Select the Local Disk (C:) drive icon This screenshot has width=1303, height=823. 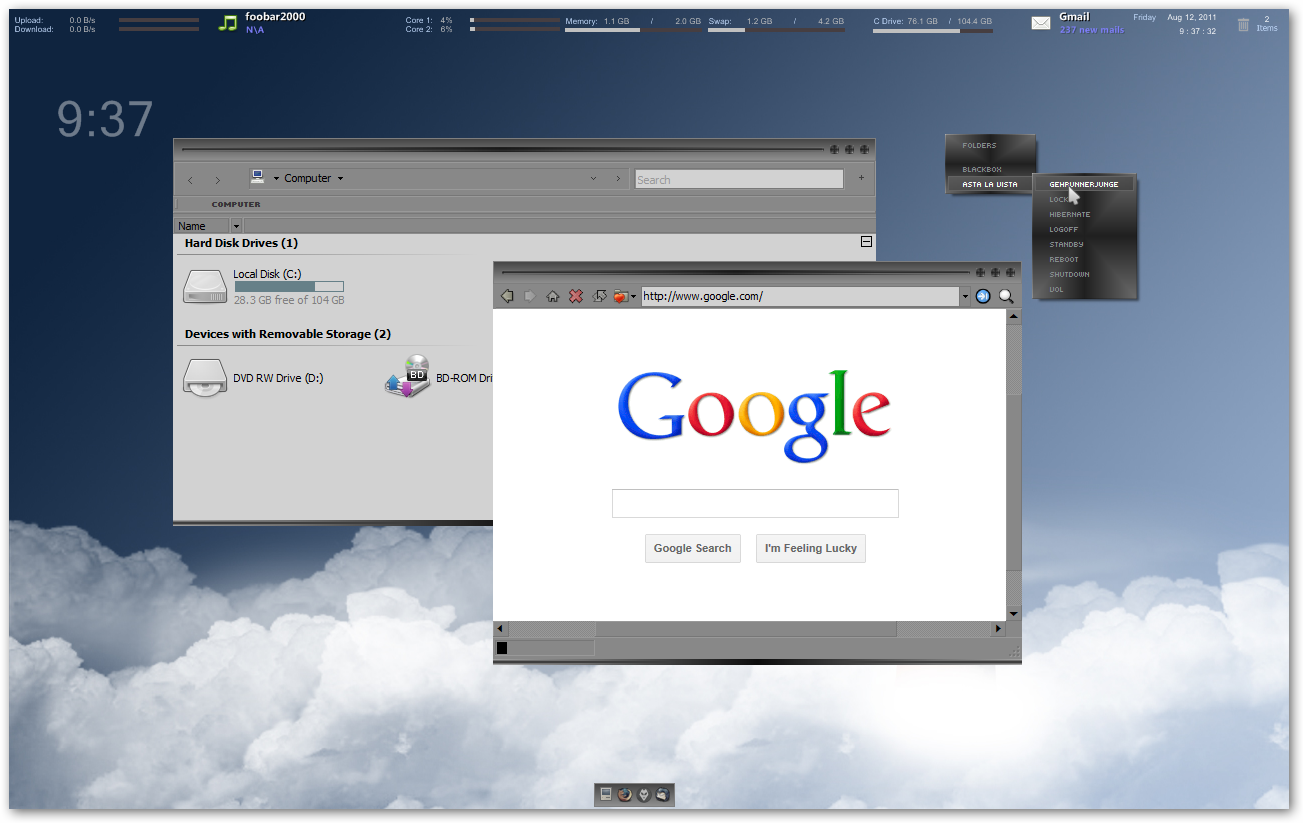(x=205, y=286)
